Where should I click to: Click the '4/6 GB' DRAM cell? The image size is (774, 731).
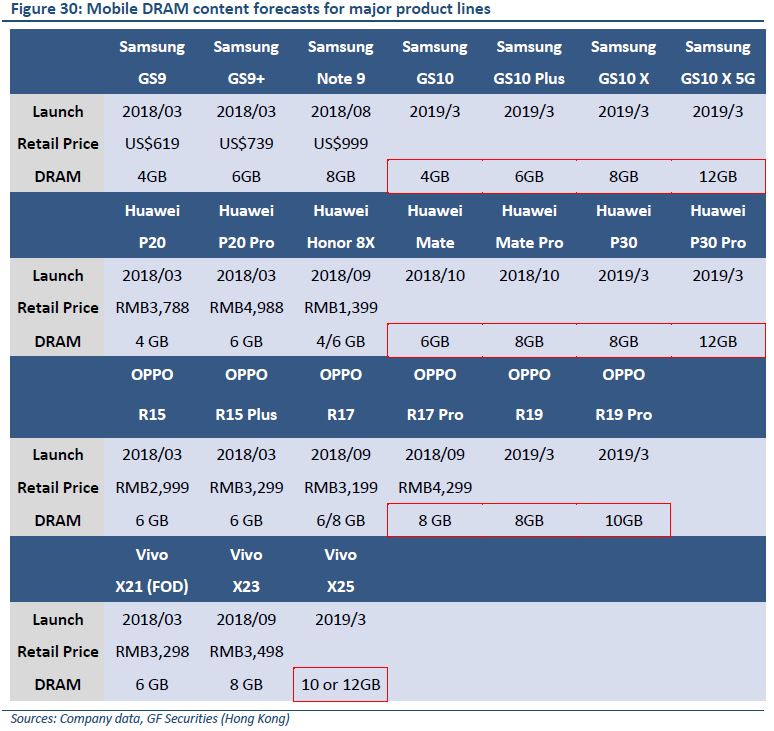pyautogui.click(x=341, y=342)
